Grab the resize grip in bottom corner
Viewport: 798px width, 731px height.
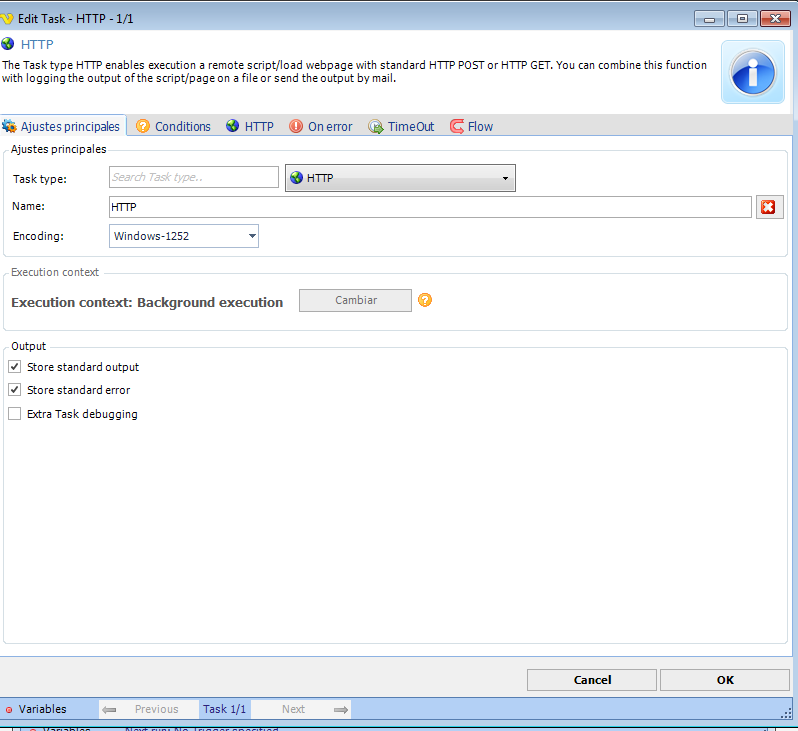tap(785, 710)
